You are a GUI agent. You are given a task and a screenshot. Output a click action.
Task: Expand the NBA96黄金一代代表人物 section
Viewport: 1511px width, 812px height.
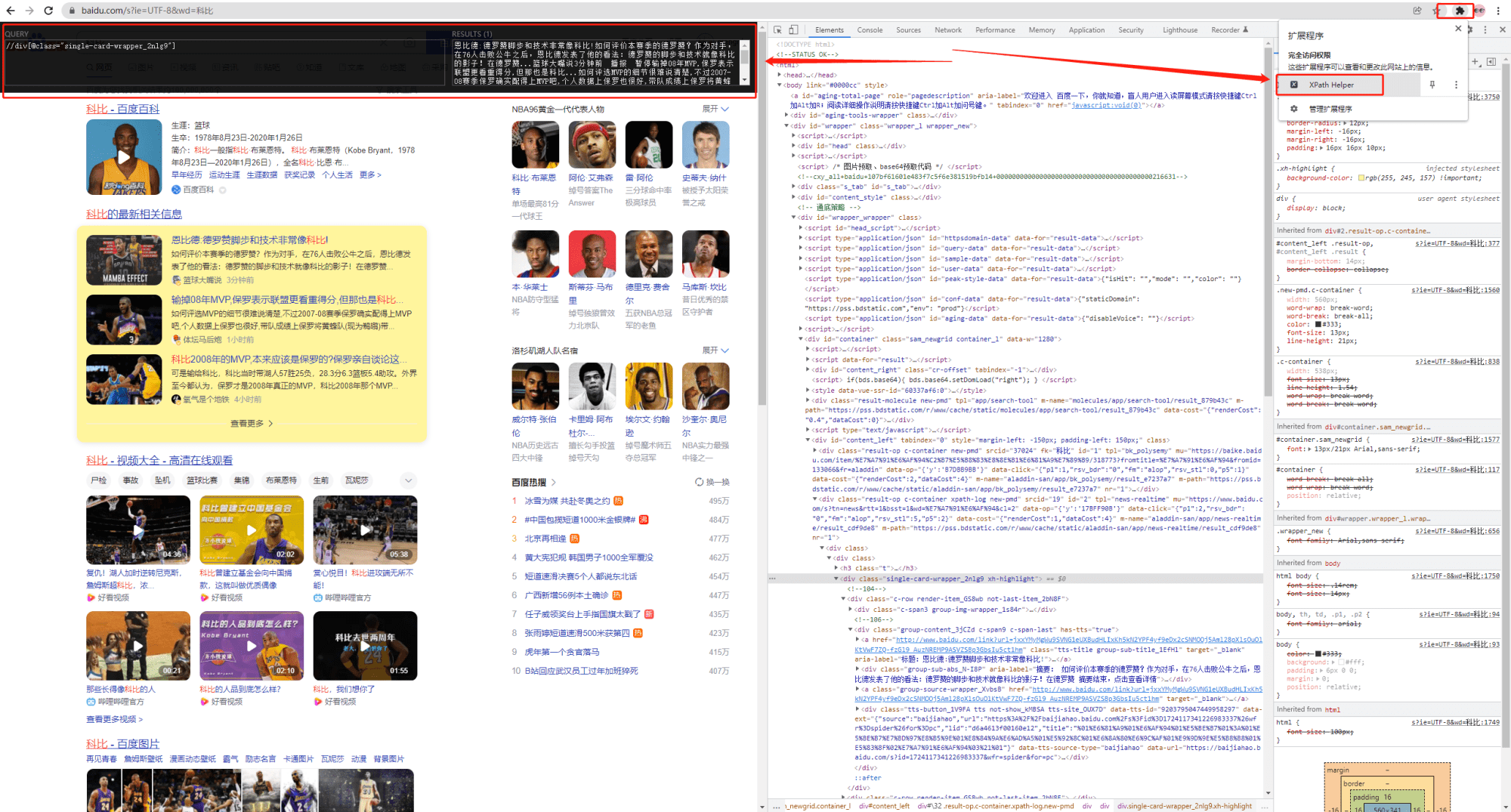(x=715, y=109)
